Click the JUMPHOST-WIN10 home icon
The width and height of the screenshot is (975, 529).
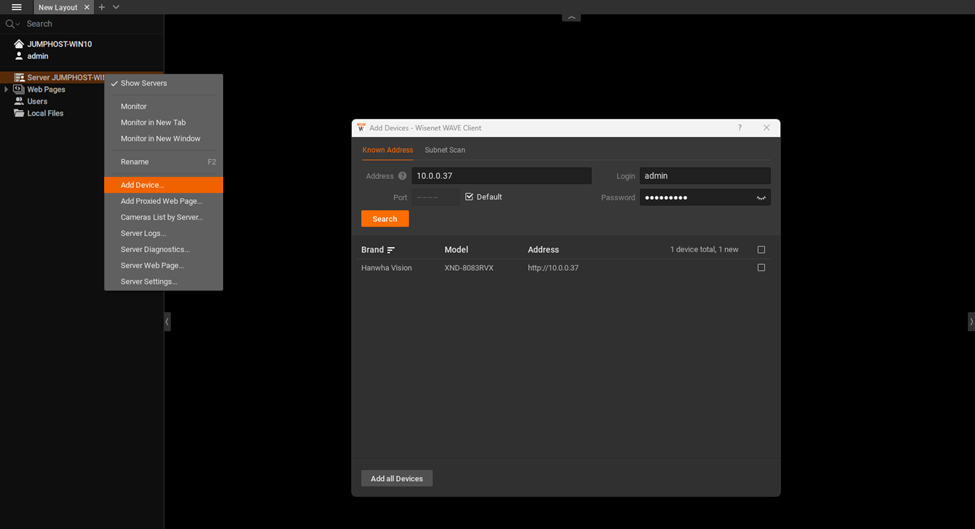(19, 44)
